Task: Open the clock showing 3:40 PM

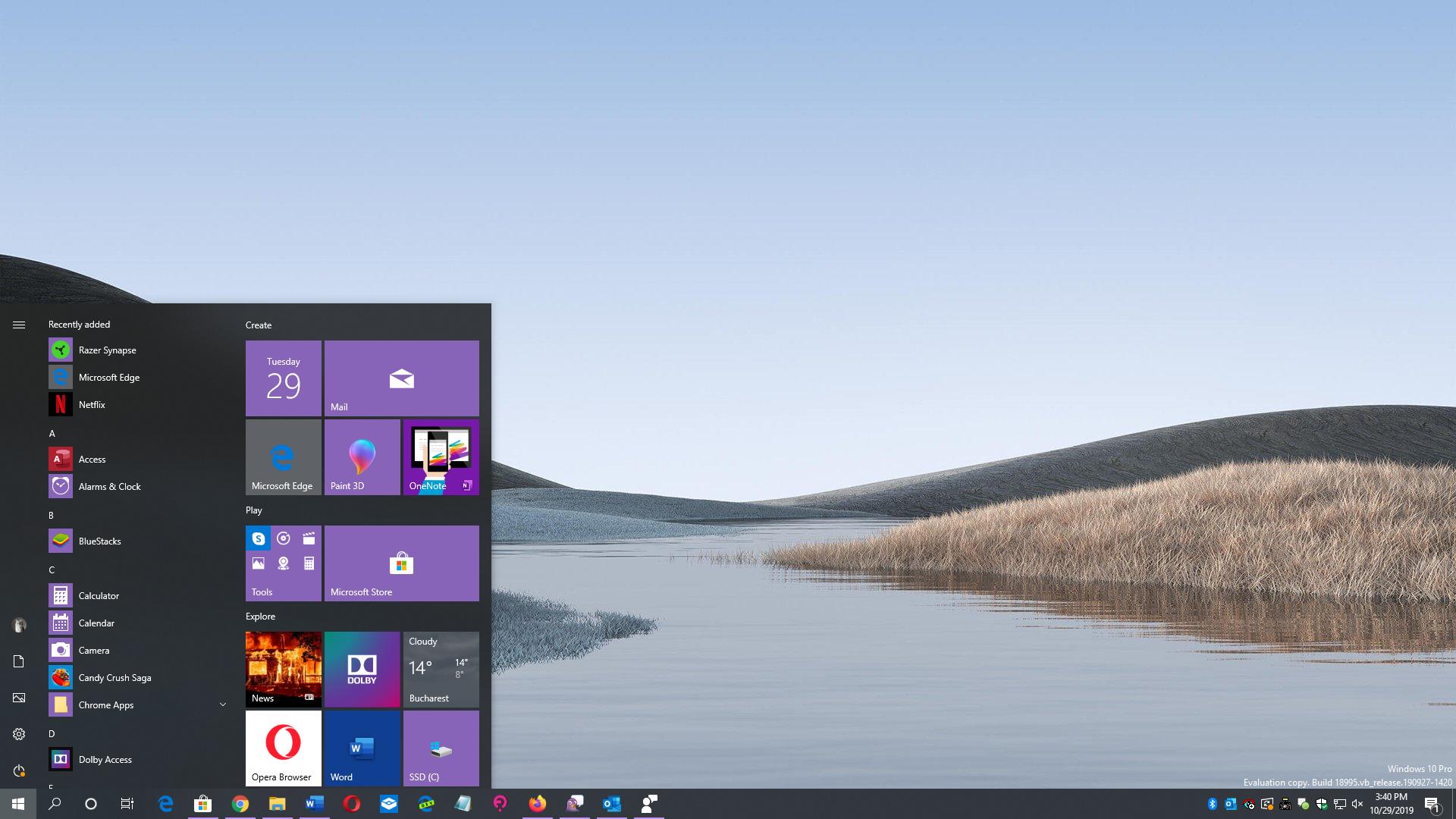Action: 1392,804
